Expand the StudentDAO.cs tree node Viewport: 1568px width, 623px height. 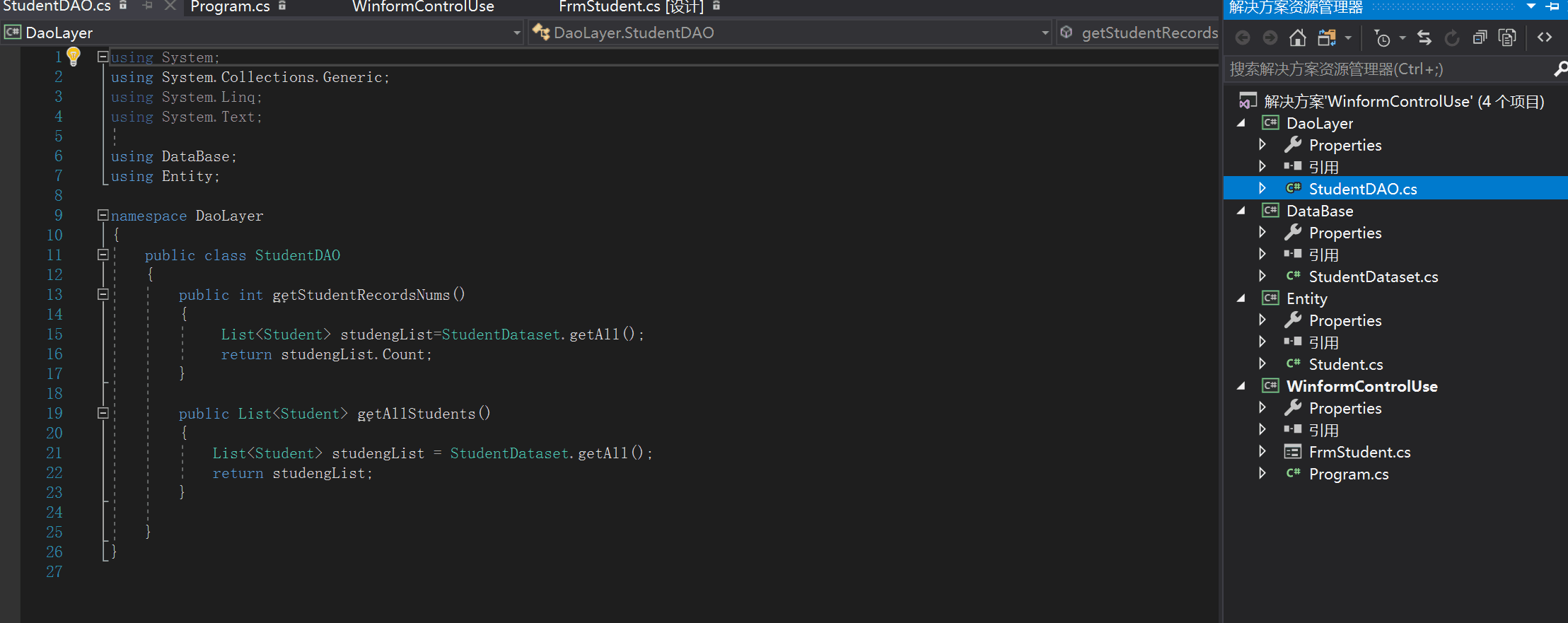[x=1262, y=188]
